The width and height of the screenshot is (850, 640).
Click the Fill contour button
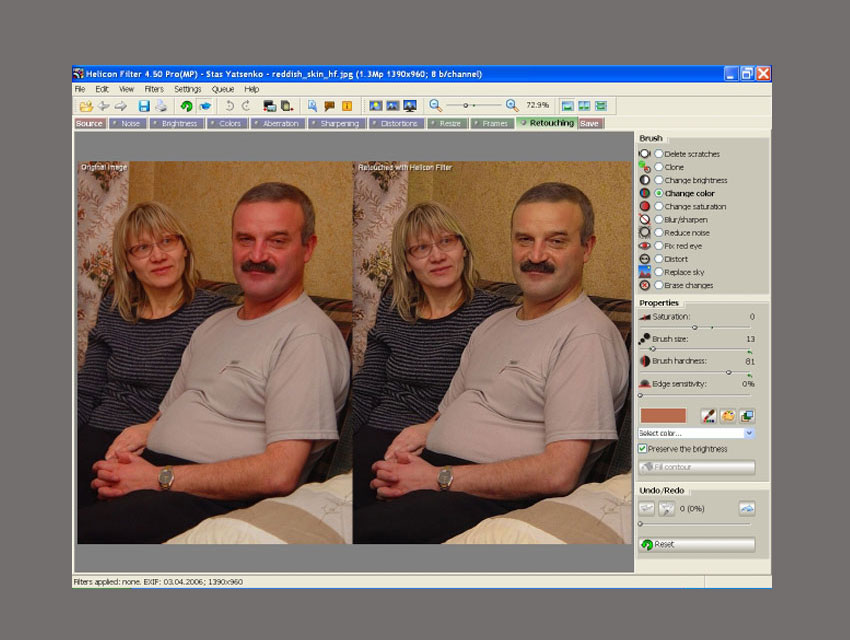(x=697, y=467)
